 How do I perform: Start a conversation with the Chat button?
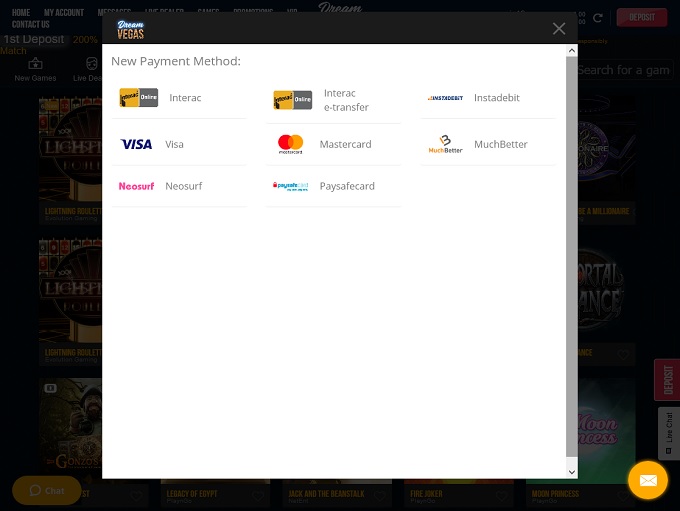47,491
